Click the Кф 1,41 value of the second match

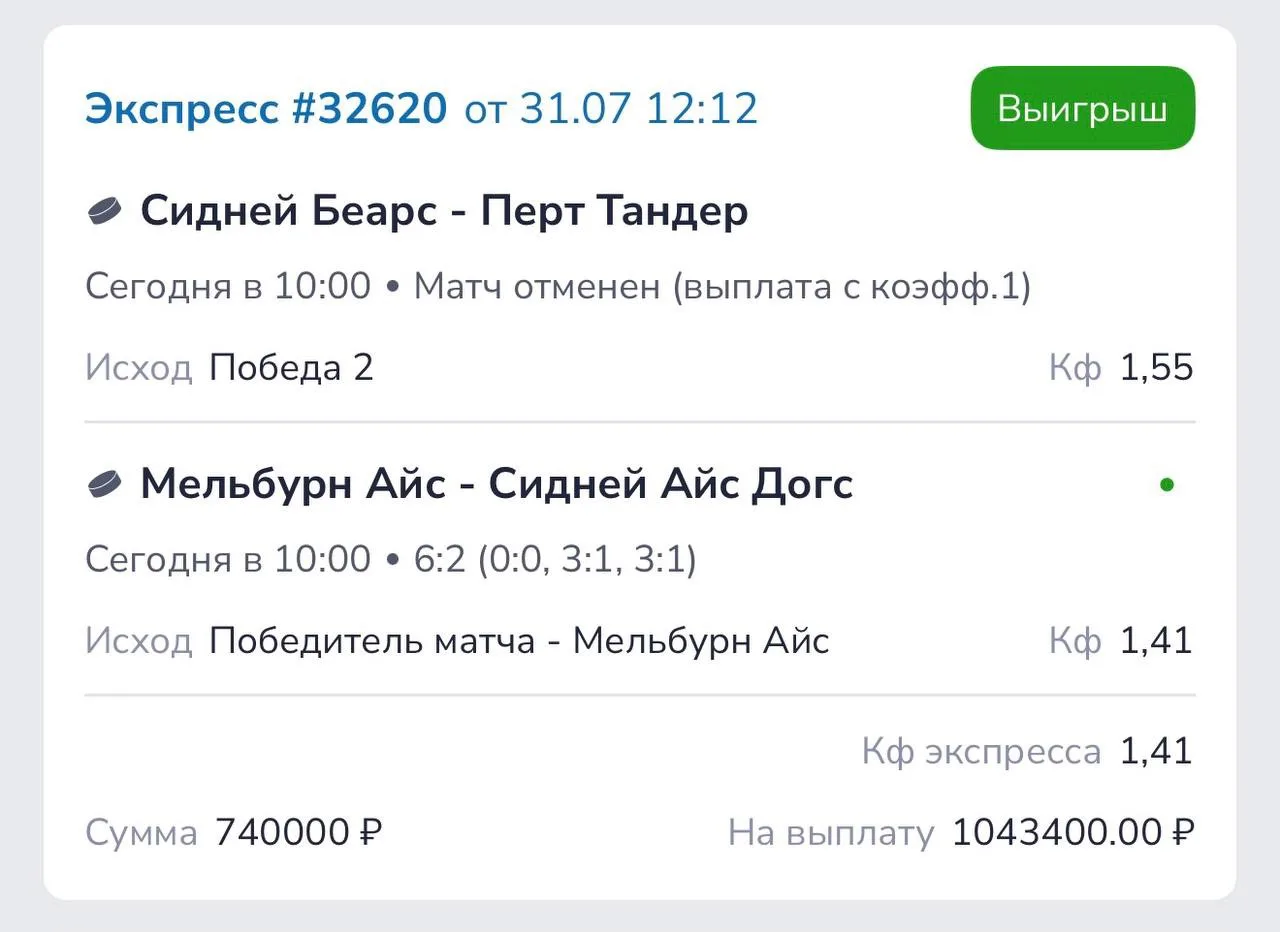(1156, 641)
